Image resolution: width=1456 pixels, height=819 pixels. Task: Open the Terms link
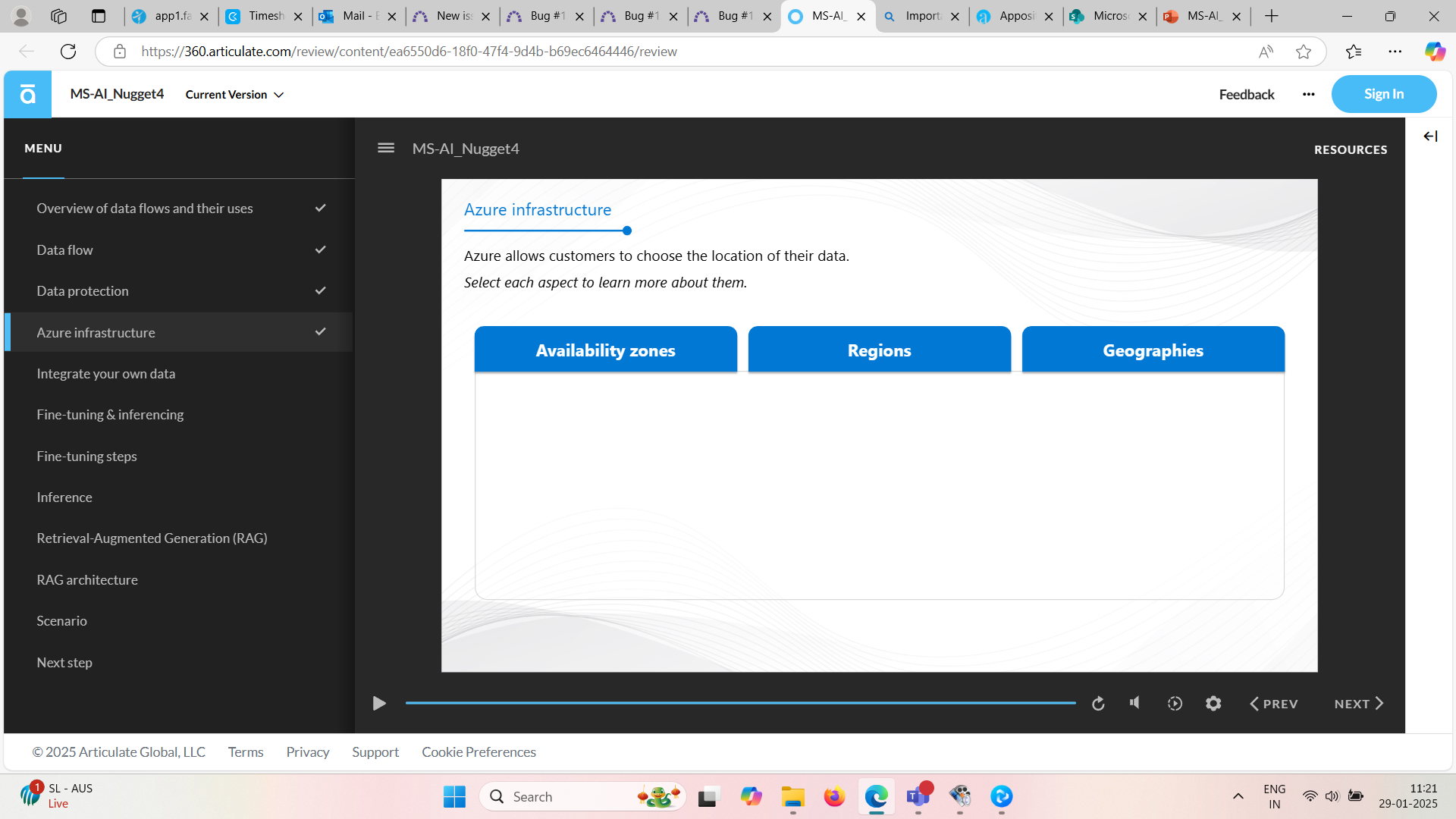(246, 752)
